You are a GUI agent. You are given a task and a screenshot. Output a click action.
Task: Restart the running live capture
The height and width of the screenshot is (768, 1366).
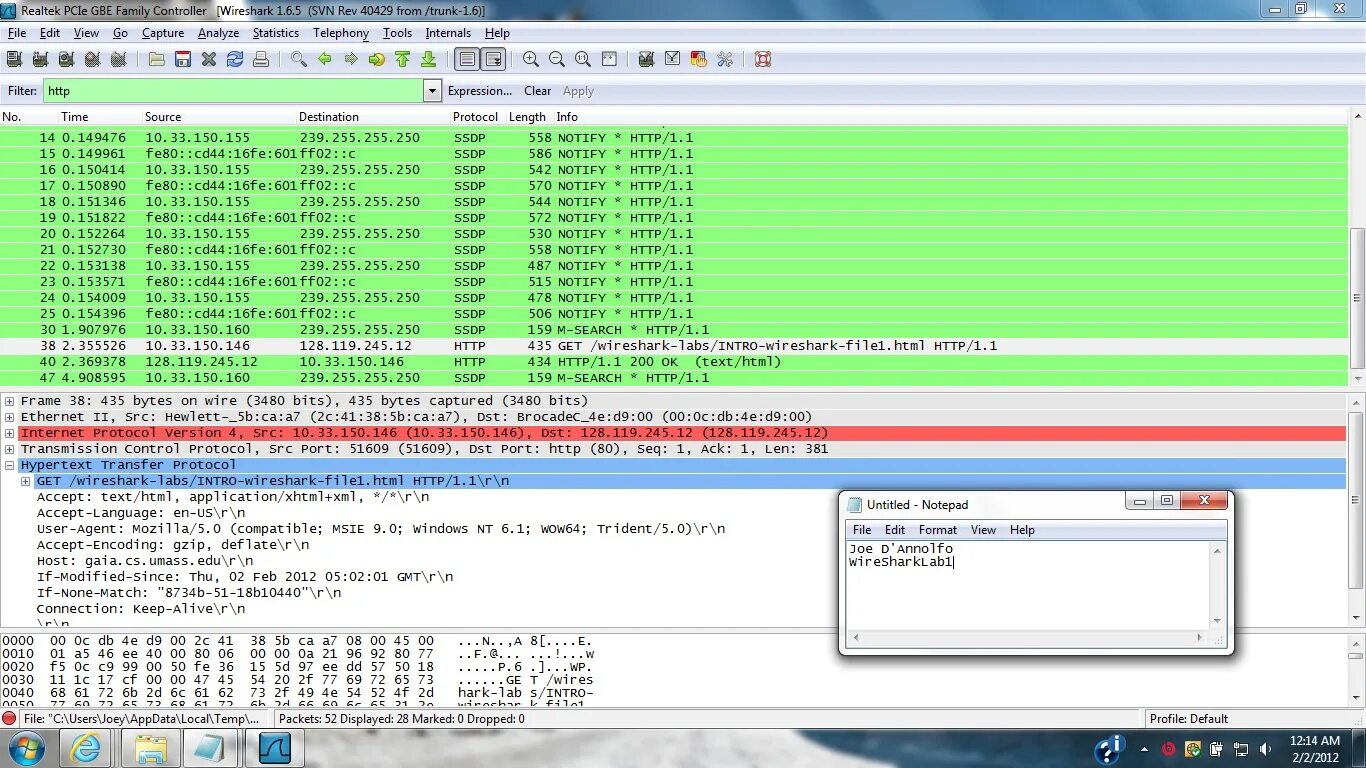[x=118, y=59]
